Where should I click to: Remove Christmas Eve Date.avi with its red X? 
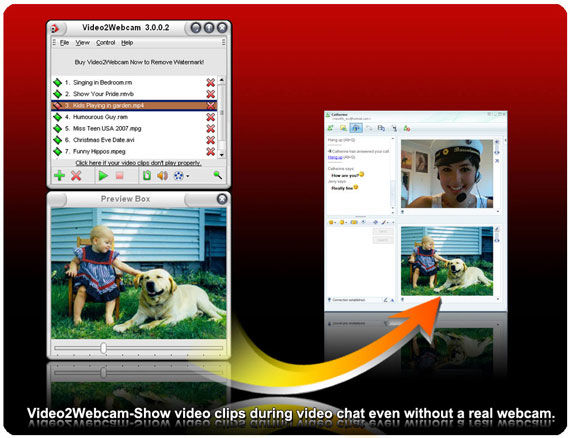(210, 140)
